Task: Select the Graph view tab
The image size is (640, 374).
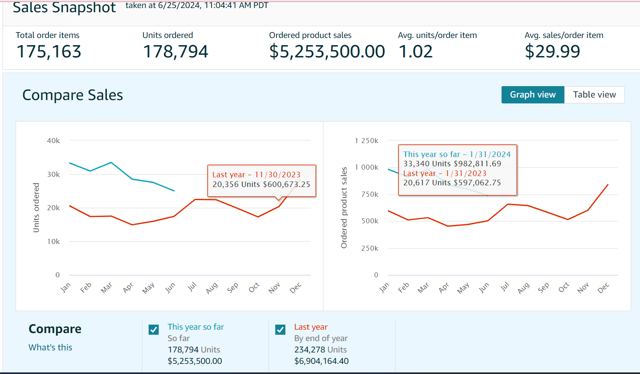Action: coord(533,95)
